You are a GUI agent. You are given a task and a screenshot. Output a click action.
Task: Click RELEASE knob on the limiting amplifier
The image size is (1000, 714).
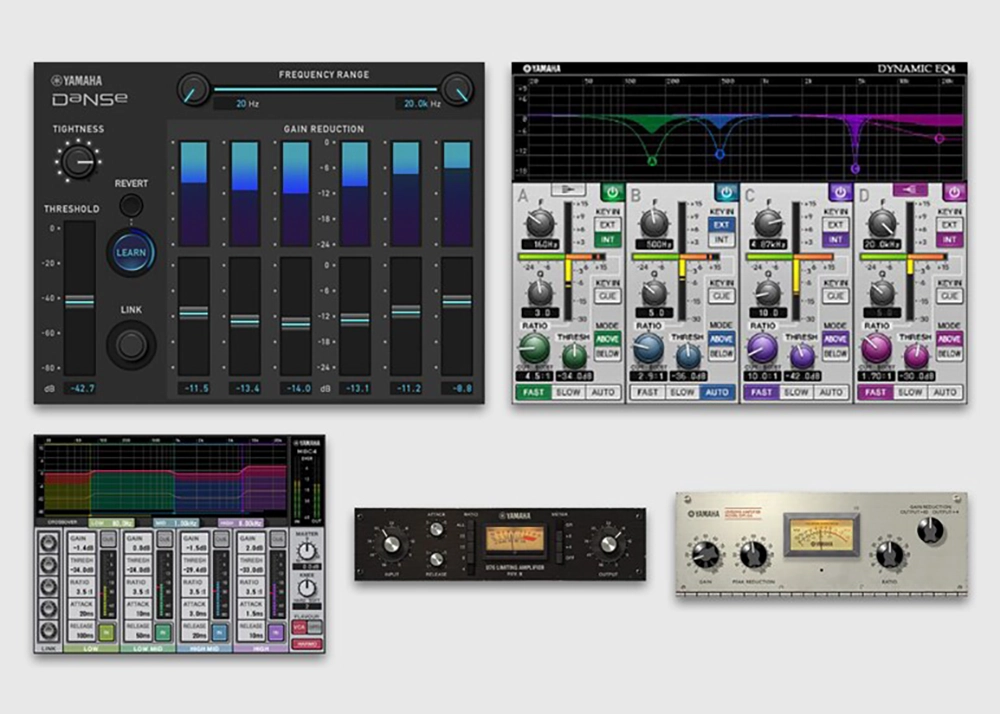pyautogui.click(x=436, y=559)
